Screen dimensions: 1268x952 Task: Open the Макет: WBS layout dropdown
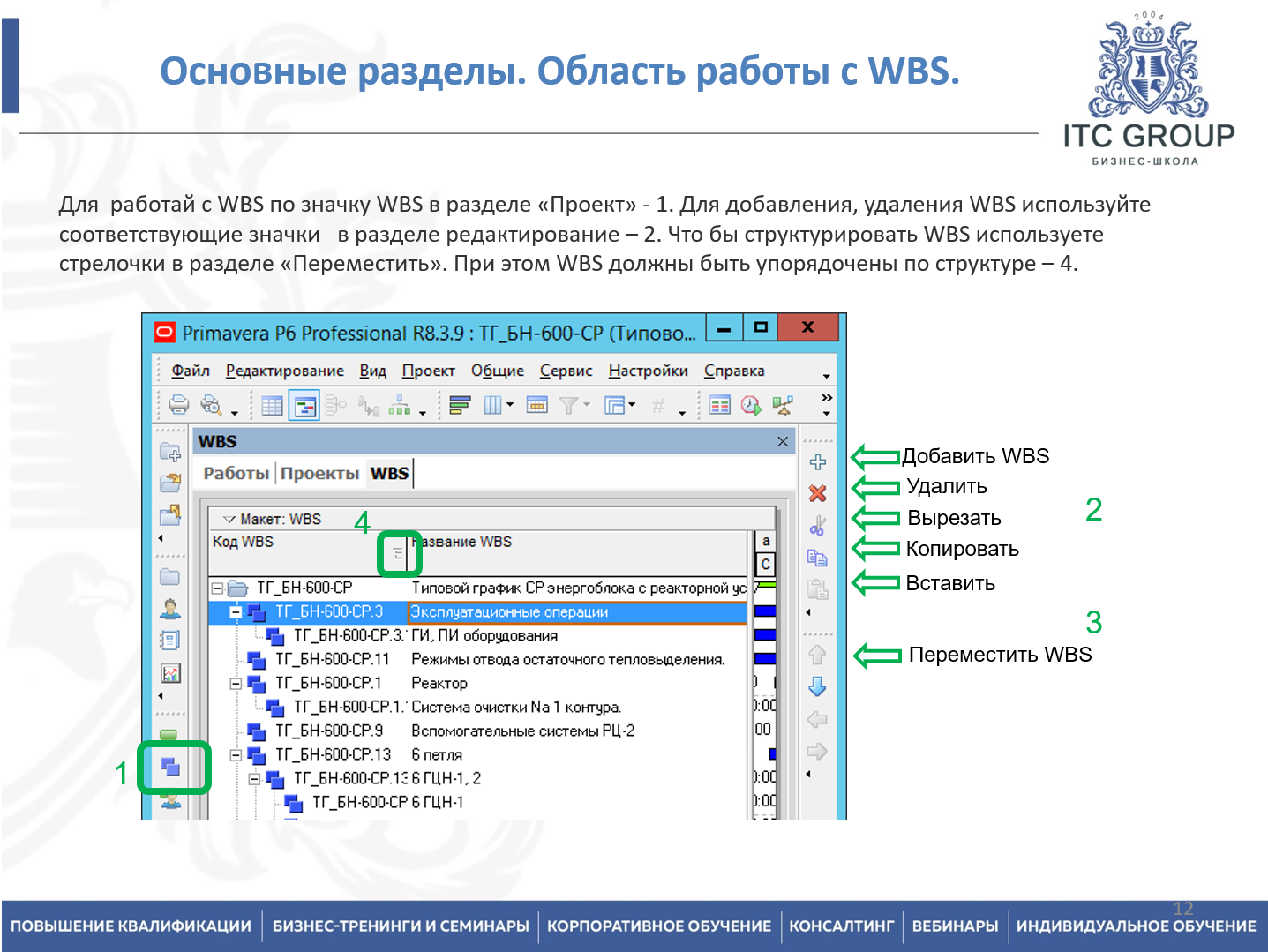click(x=229, y=520)
